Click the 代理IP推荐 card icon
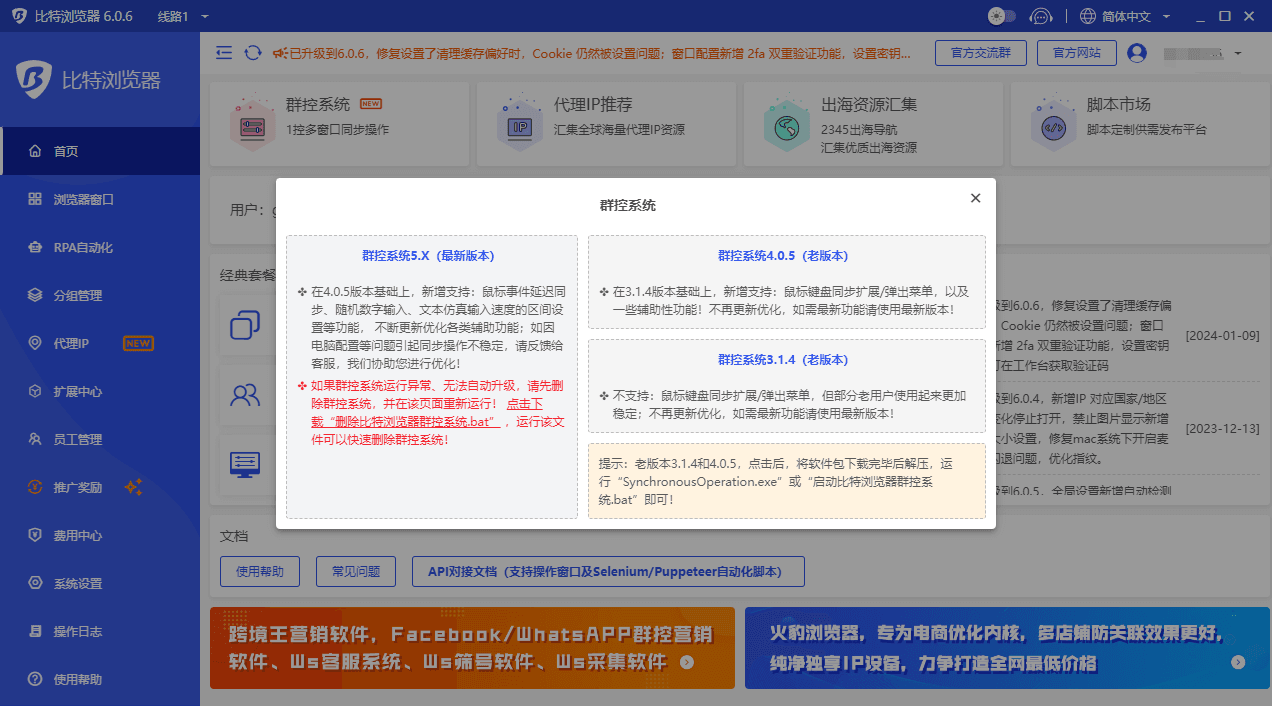Screen dimensions: 1272x706 [x=519, y=124]
